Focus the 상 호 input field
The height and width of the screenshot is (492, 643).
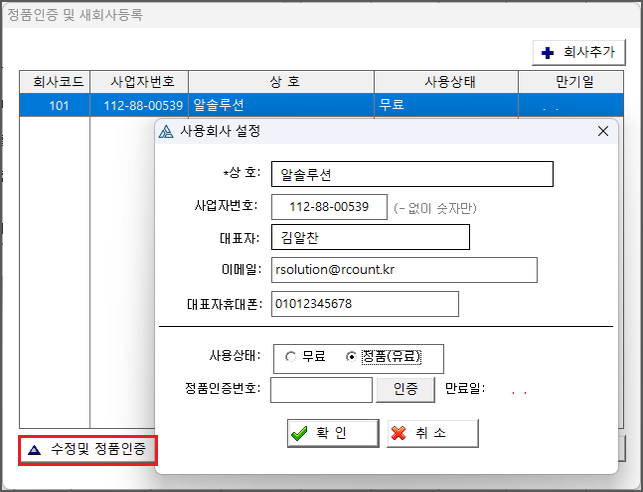coord(412,174)
